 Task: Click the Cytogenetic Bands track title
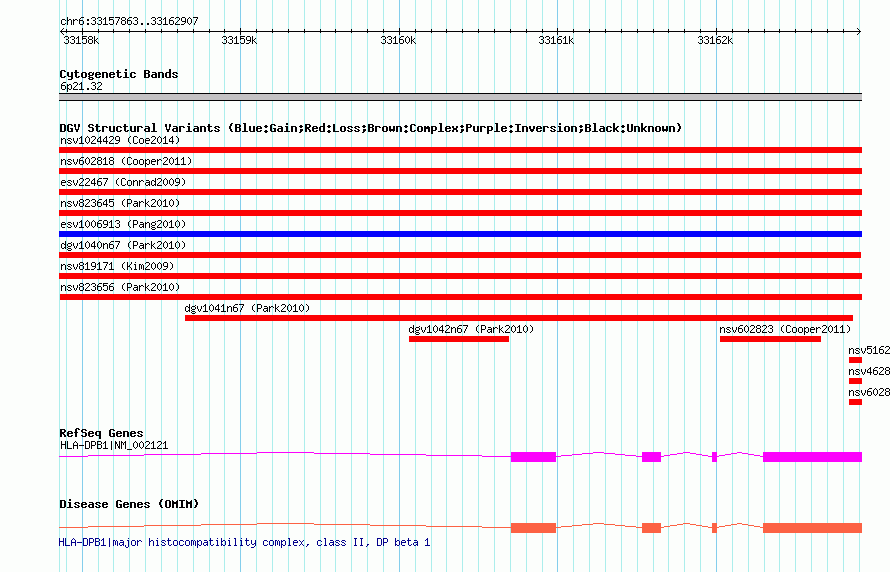[x=119, y=74]
